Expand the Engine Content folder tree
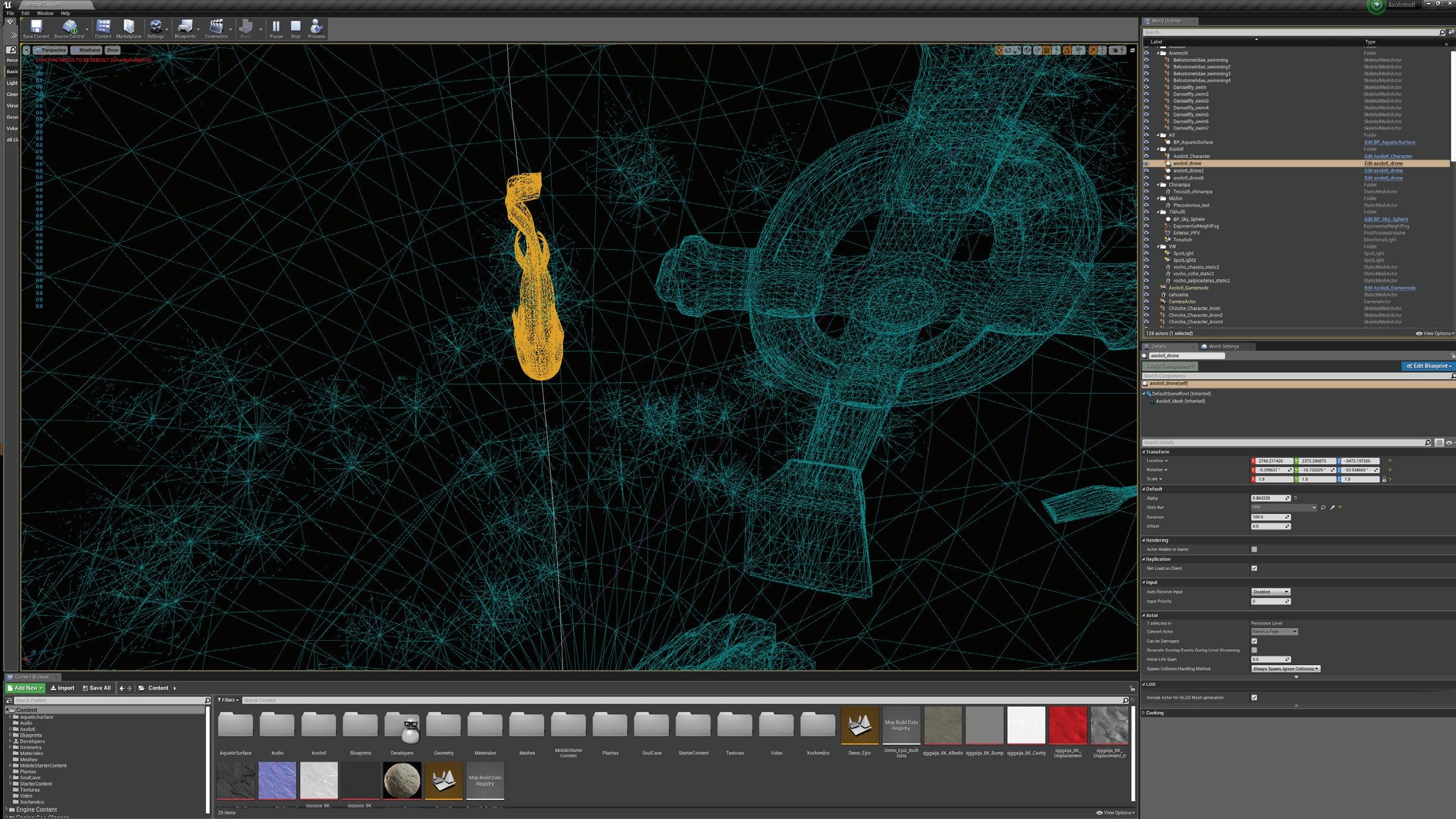1456x819 pixels. pos(7,809)
